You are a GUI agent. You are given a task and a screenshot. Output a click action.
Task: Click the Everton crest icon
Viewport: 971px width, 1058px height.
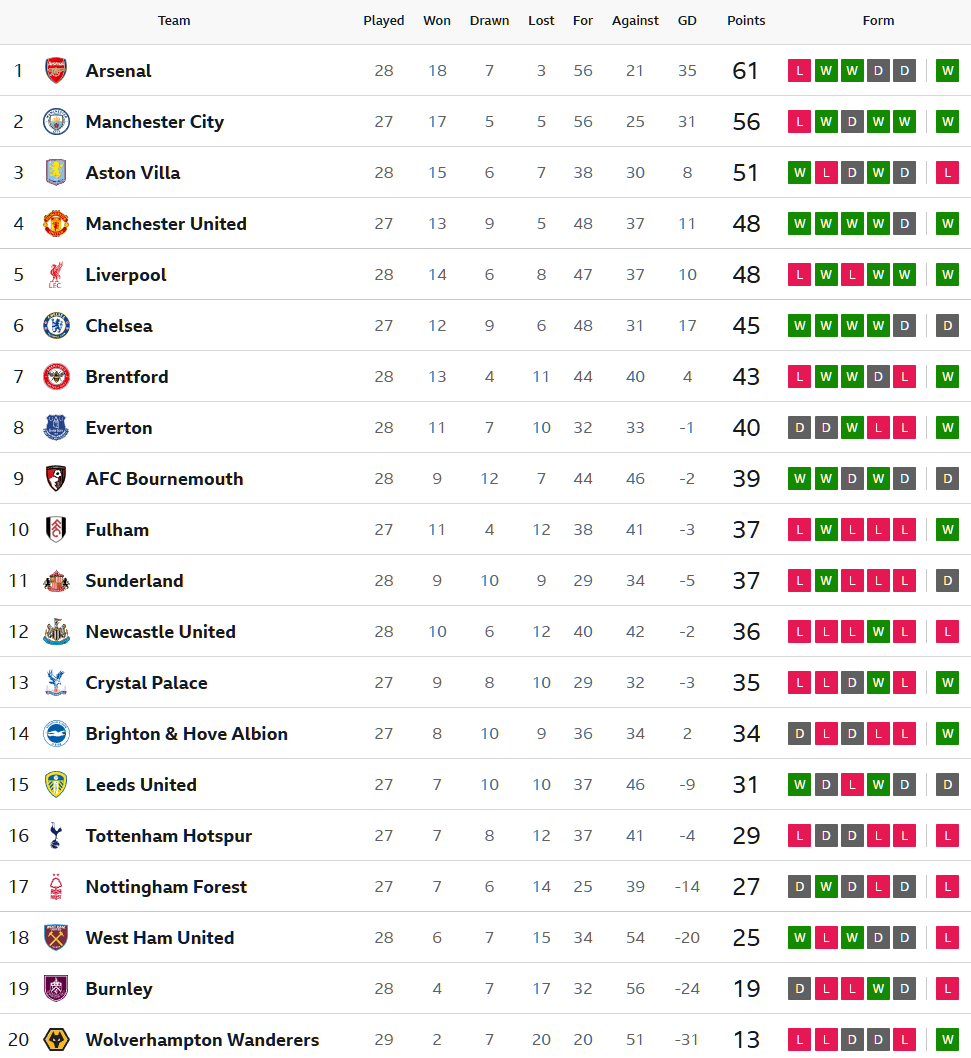coord(56,428)
